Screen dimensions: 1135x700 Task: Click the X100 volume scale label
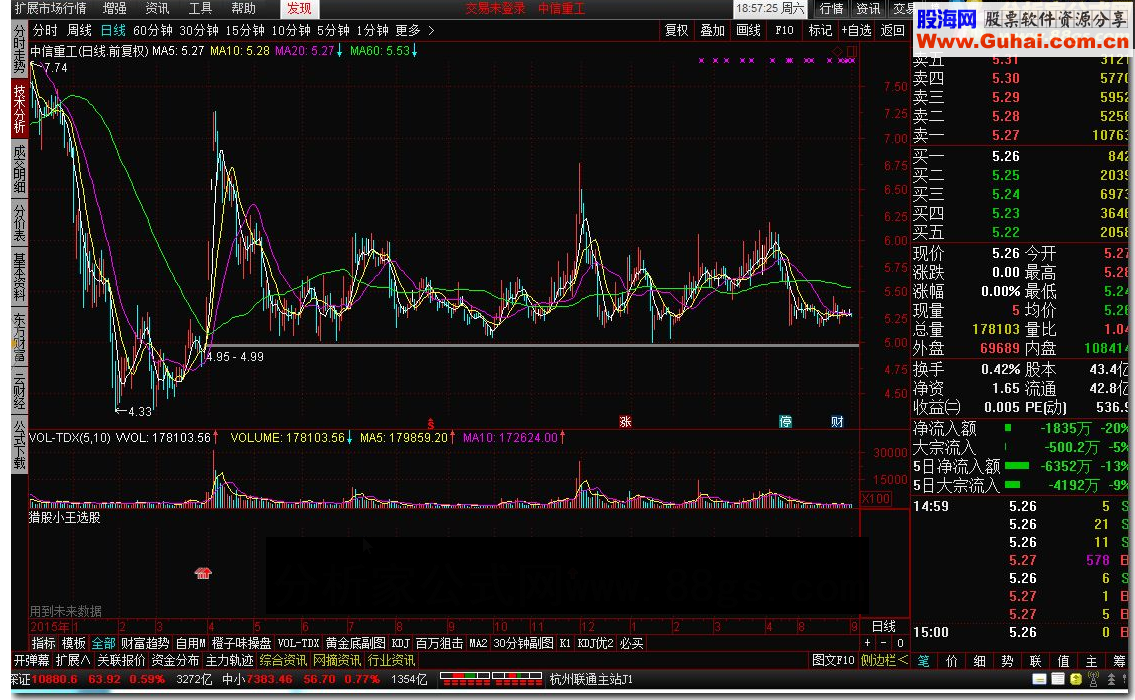click(876, 499)
